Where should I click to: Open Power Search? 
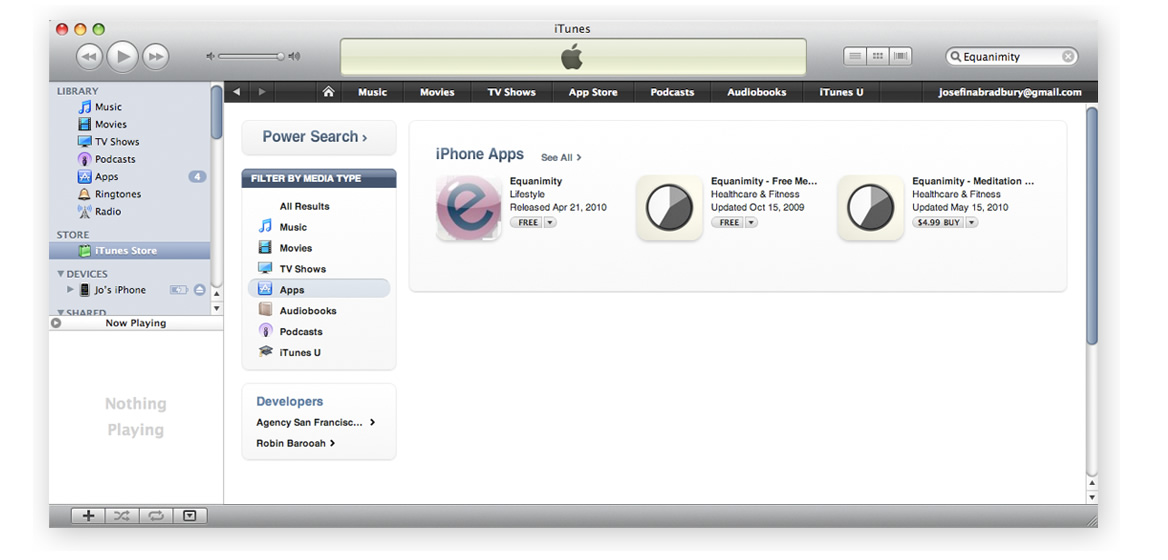[319, 137]
